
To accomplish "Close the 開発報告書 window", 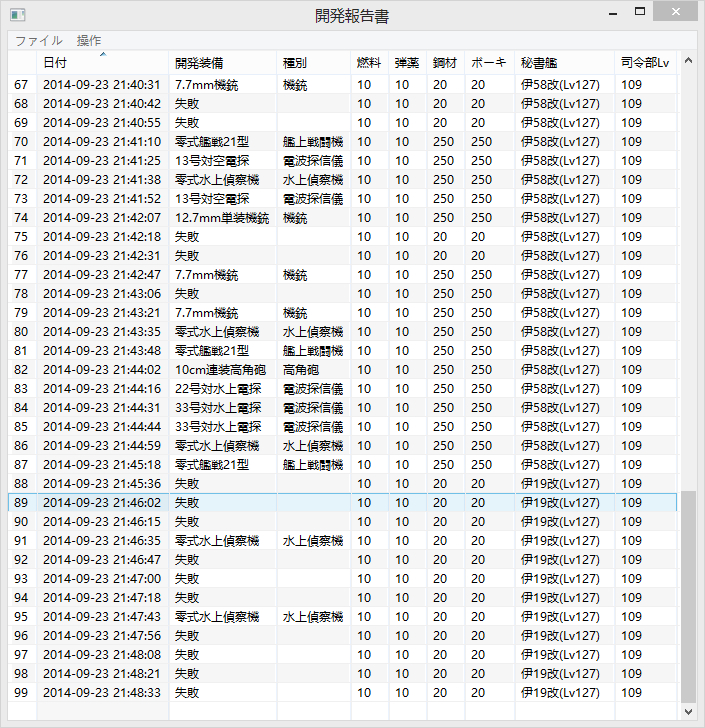I will point(676,12).
